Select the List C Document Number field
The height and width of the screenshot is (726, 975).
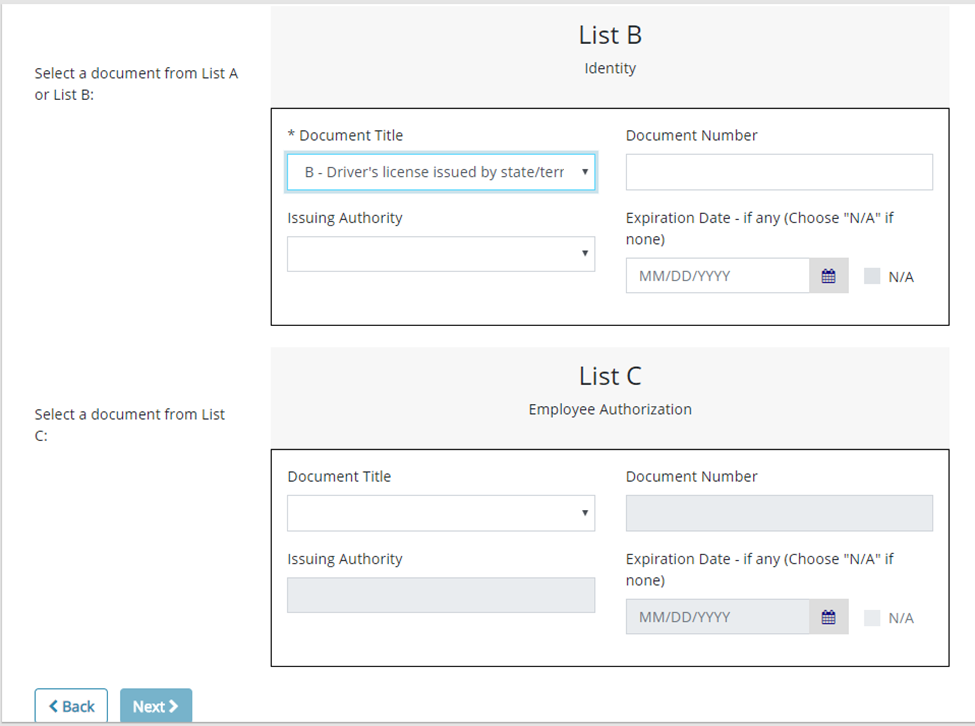[779, 513]
